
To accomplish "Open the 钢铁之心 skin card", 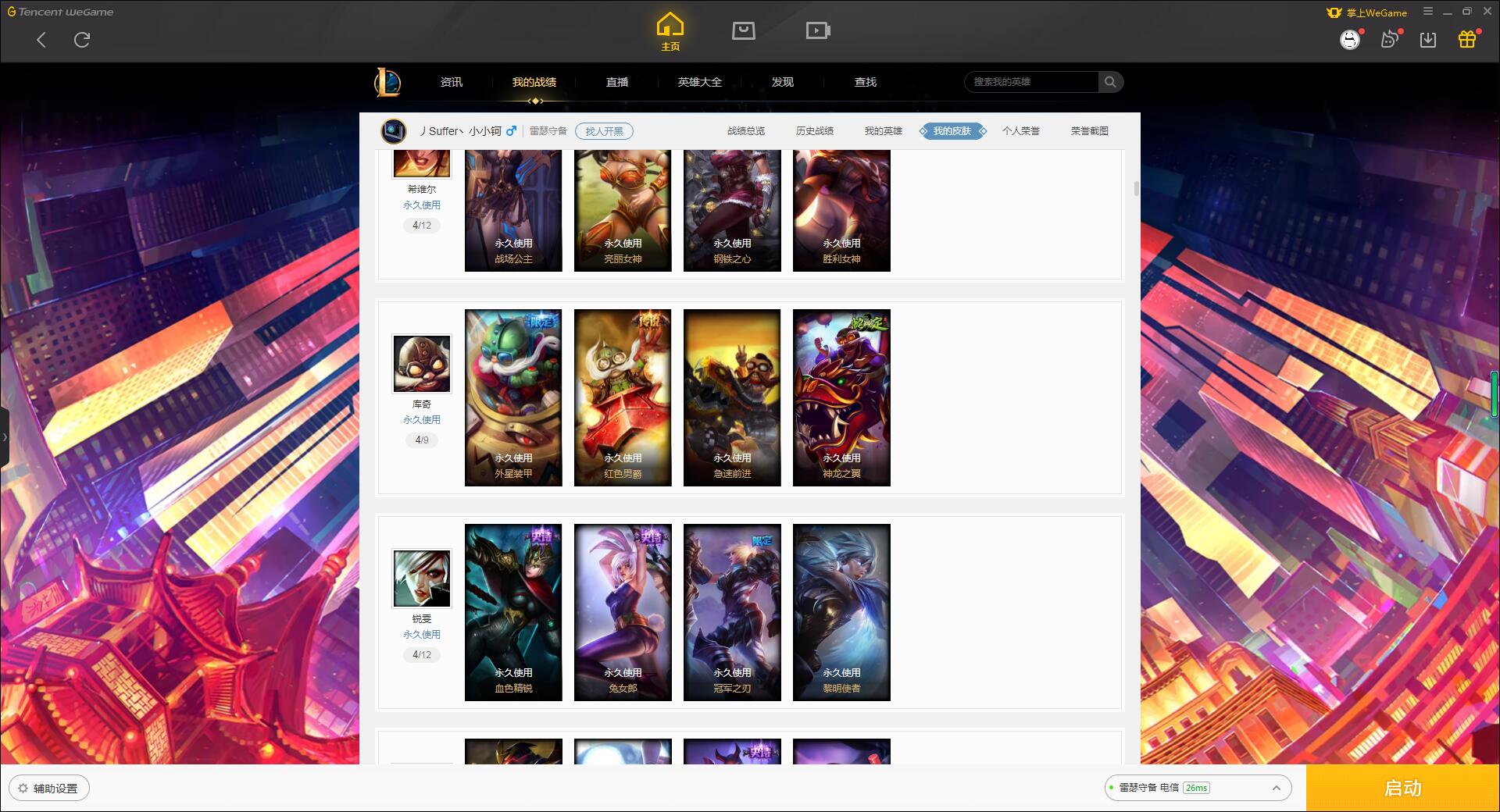I will click(732, 211).
